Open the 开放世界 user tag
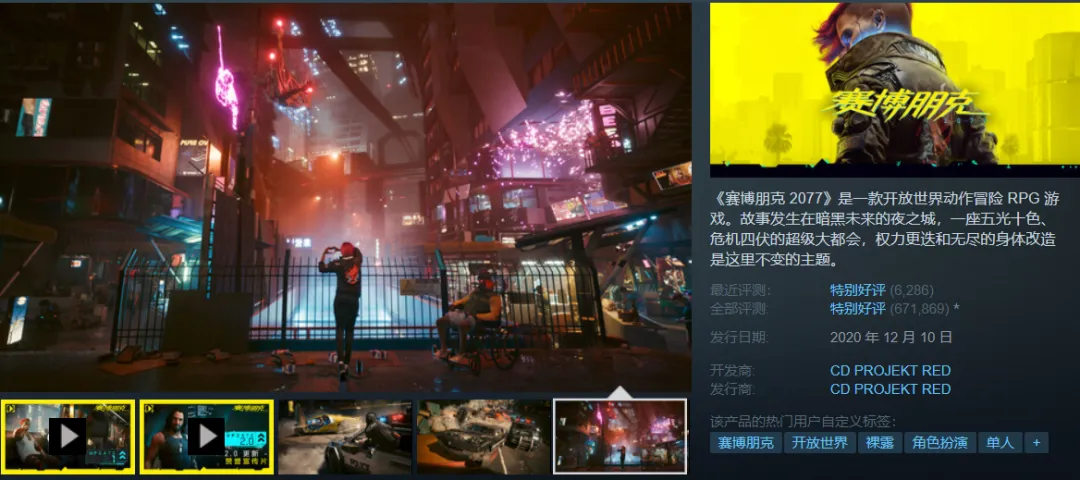 820,443
